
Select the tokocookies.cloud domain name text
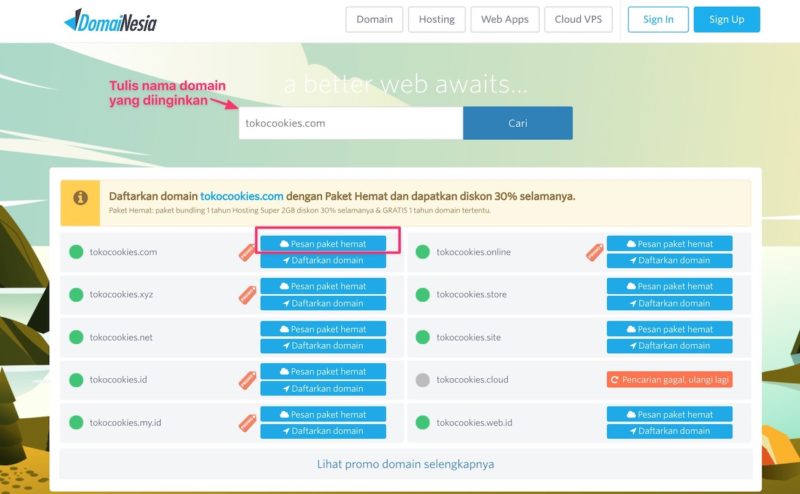(472, 380)
